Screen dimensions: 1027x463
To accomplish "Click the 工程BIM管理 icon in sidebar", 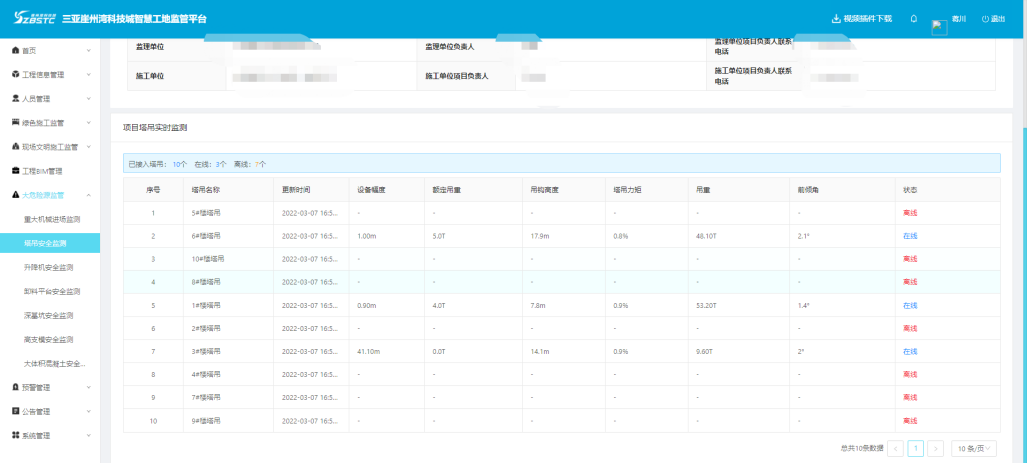I will pos(15,171).
